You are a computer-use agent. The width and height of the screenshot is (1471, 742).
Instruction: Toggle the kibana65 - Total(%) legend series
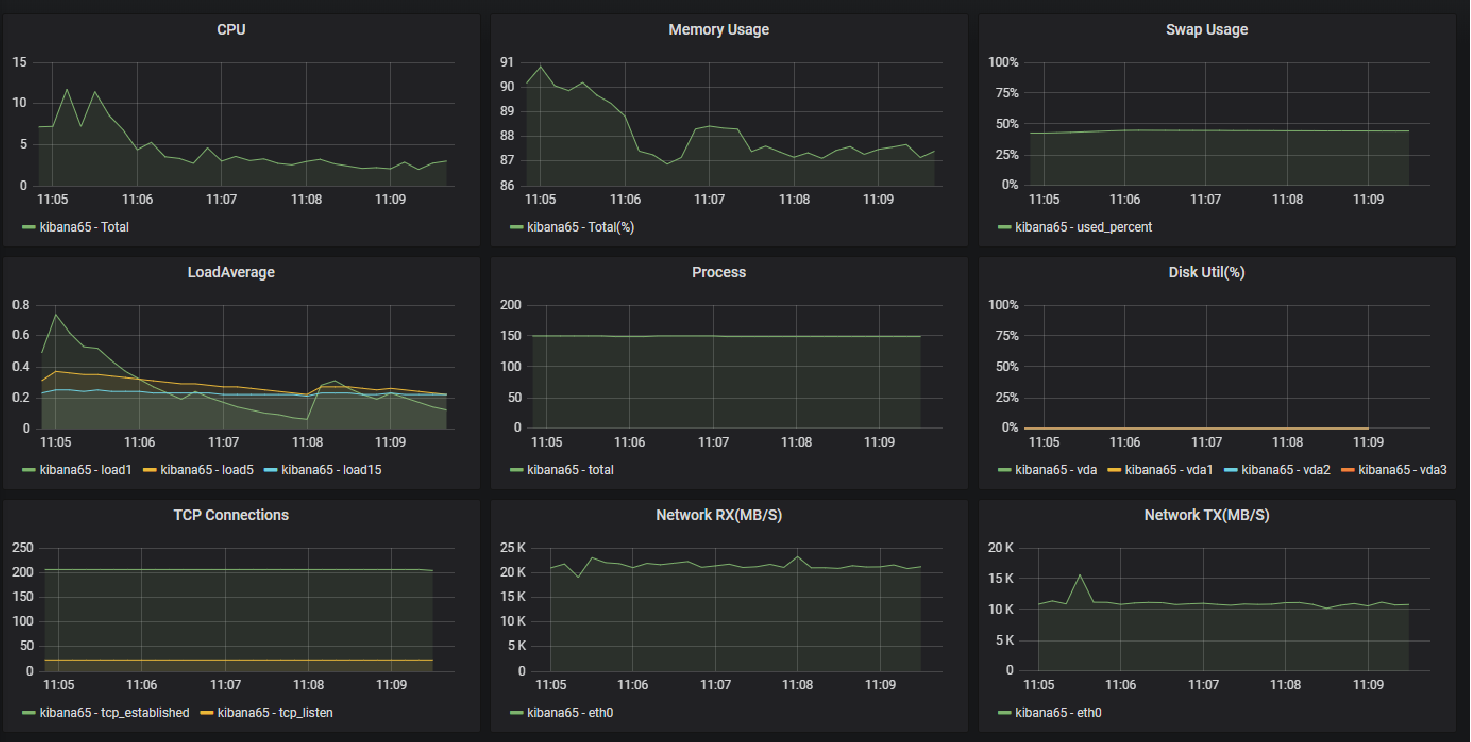(580, 227)
